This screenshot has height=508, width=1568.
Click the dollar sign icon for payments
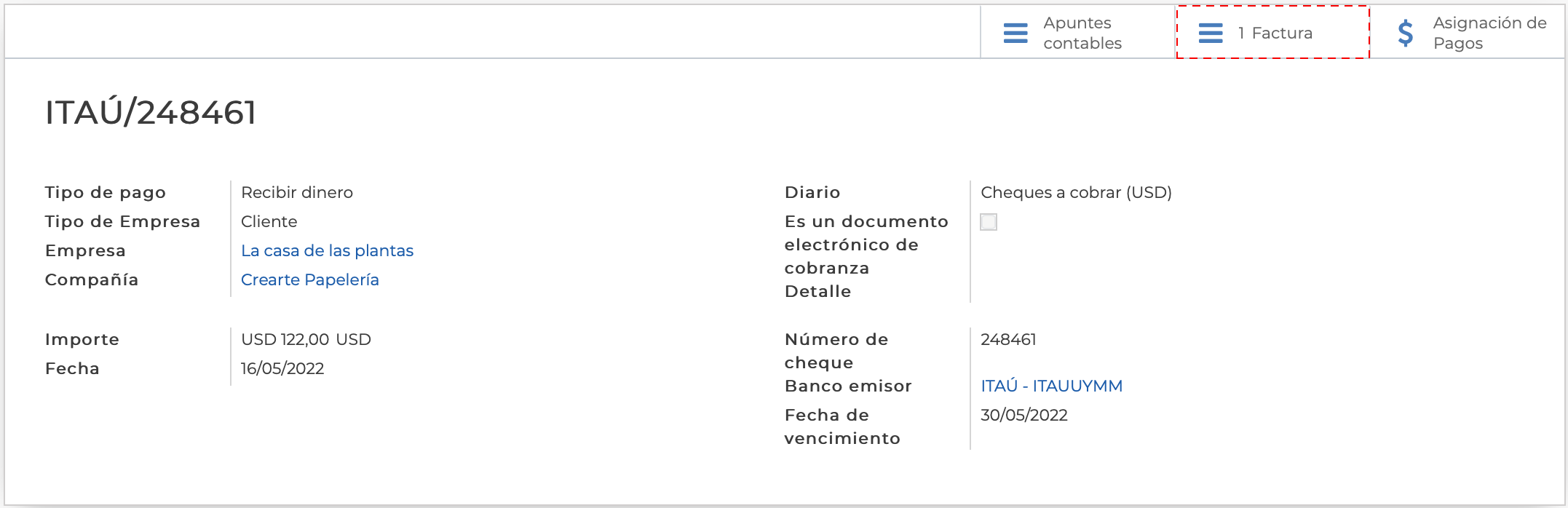[1406, 33]
